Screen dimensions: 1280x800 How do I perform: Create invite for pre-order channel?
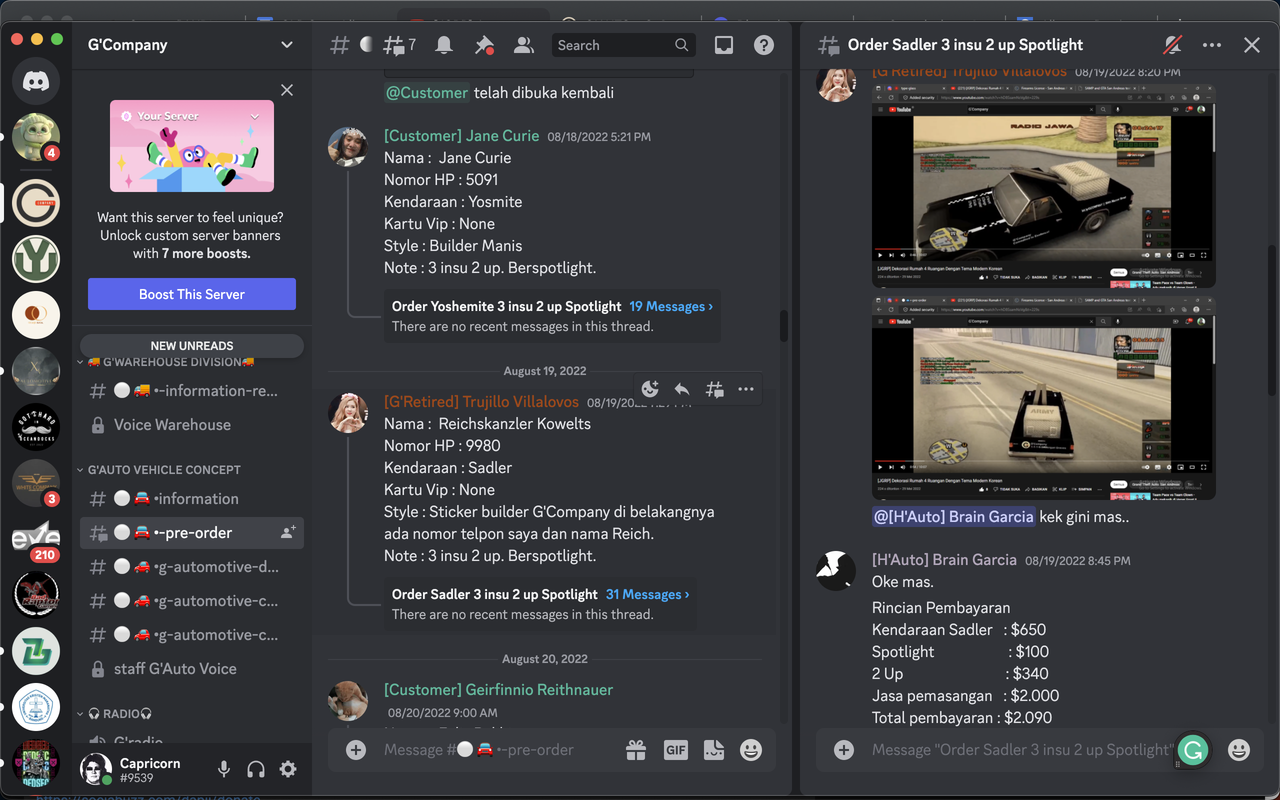(288, 533)
